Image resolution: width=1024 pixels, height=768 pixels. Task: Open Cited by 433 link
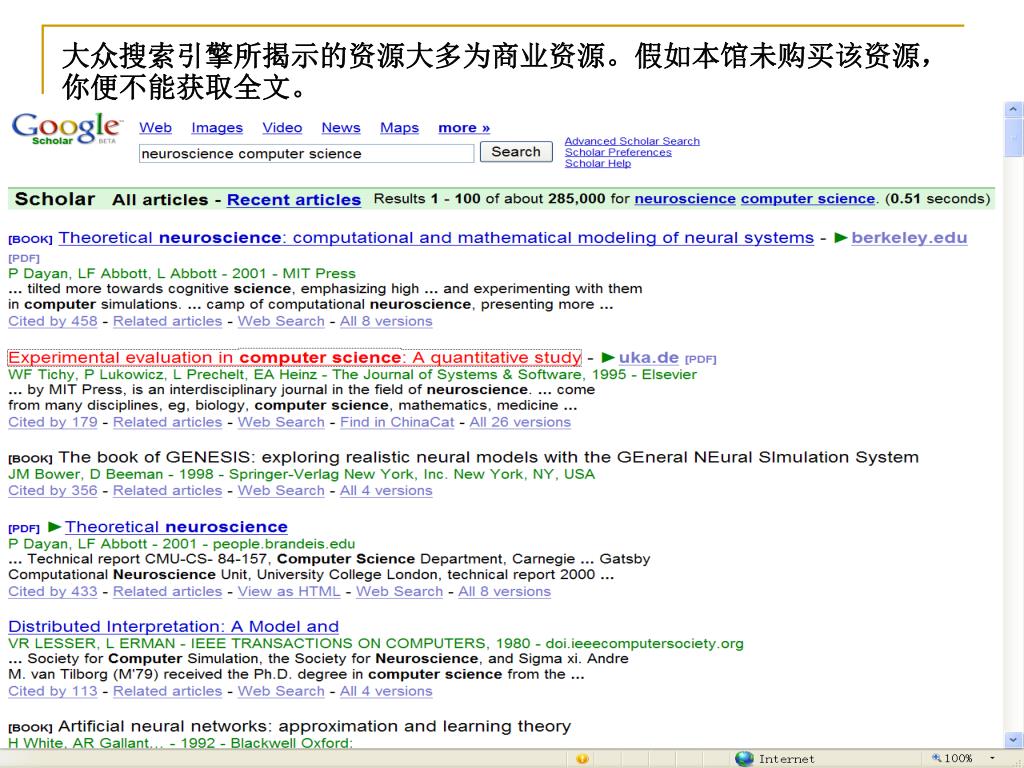53,591
